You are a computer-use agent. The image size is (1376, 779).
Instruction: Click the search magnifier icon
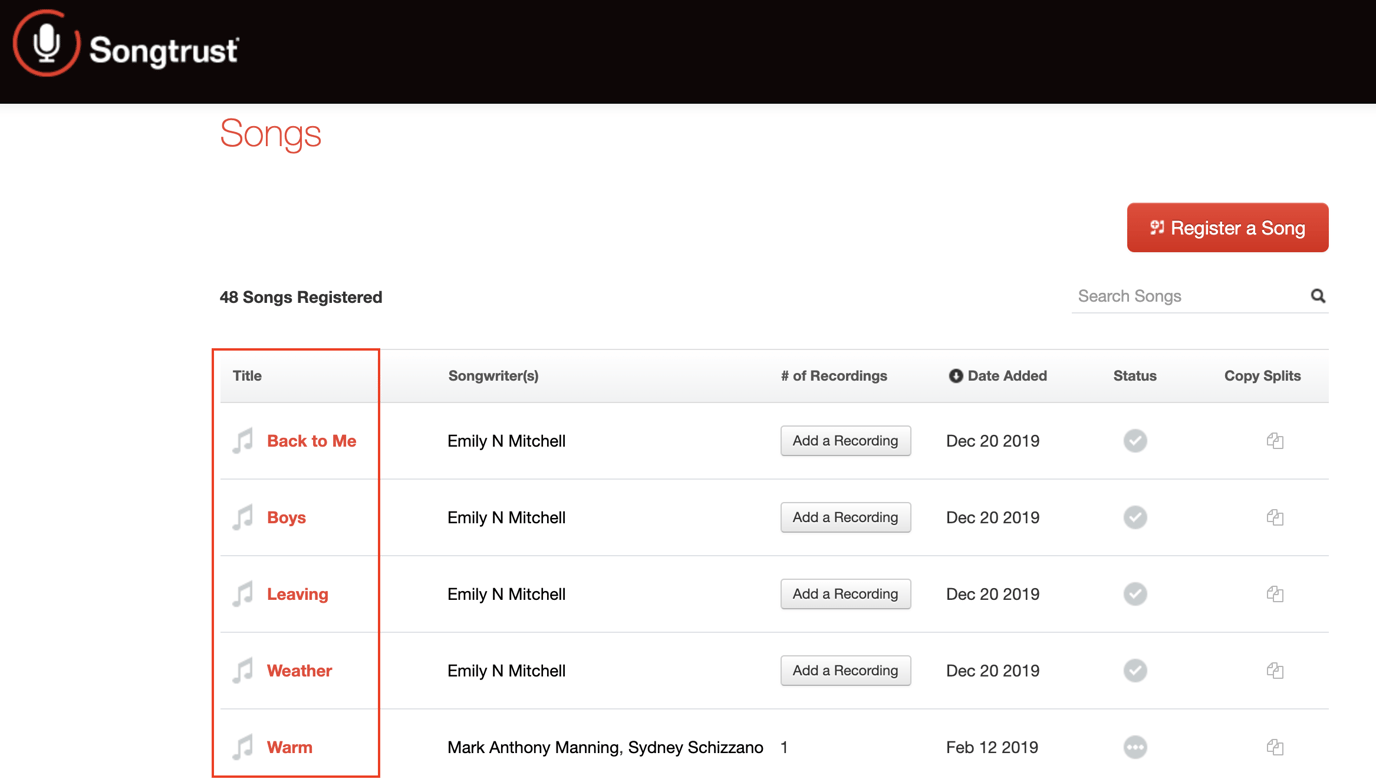pos(1317,296)
